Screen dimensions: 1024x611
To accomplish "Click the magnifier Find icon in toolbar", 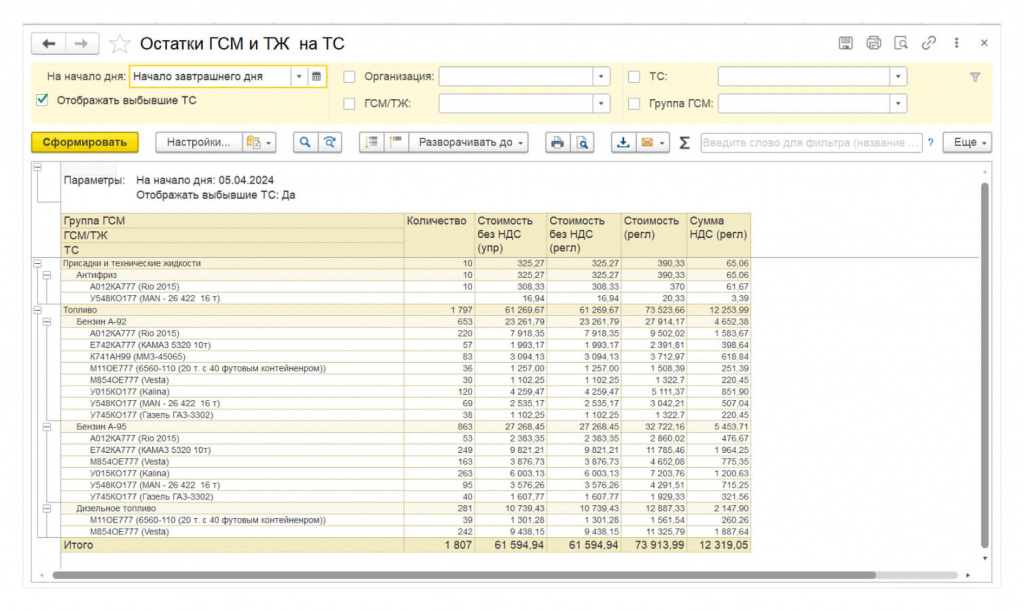I will pyautogui.click(x=304, y=142).
